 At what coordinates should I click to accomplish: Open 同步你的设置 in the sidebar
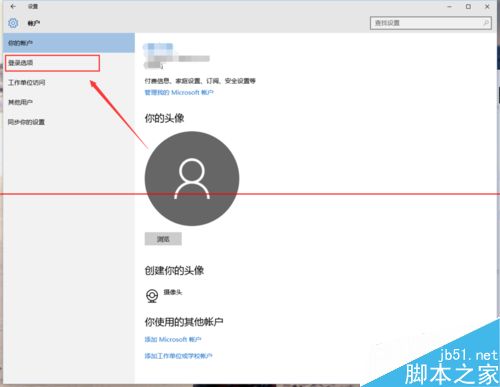[x=69, y=122]
